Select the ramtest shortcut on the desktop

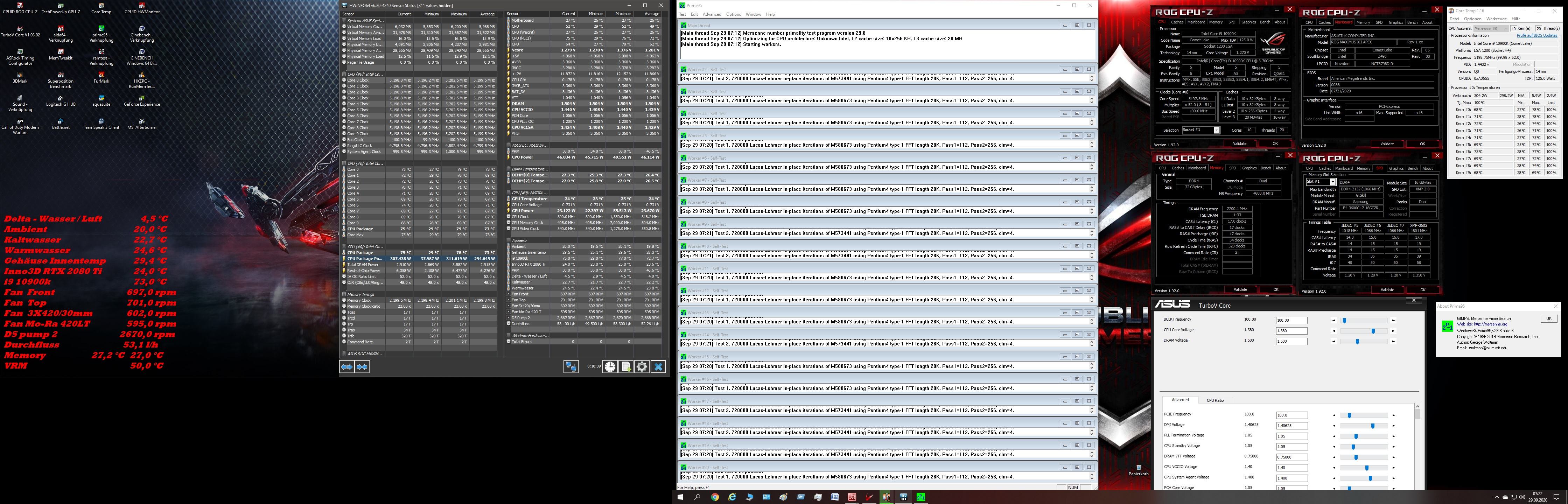pyautogui.click(x=101, y=57)
